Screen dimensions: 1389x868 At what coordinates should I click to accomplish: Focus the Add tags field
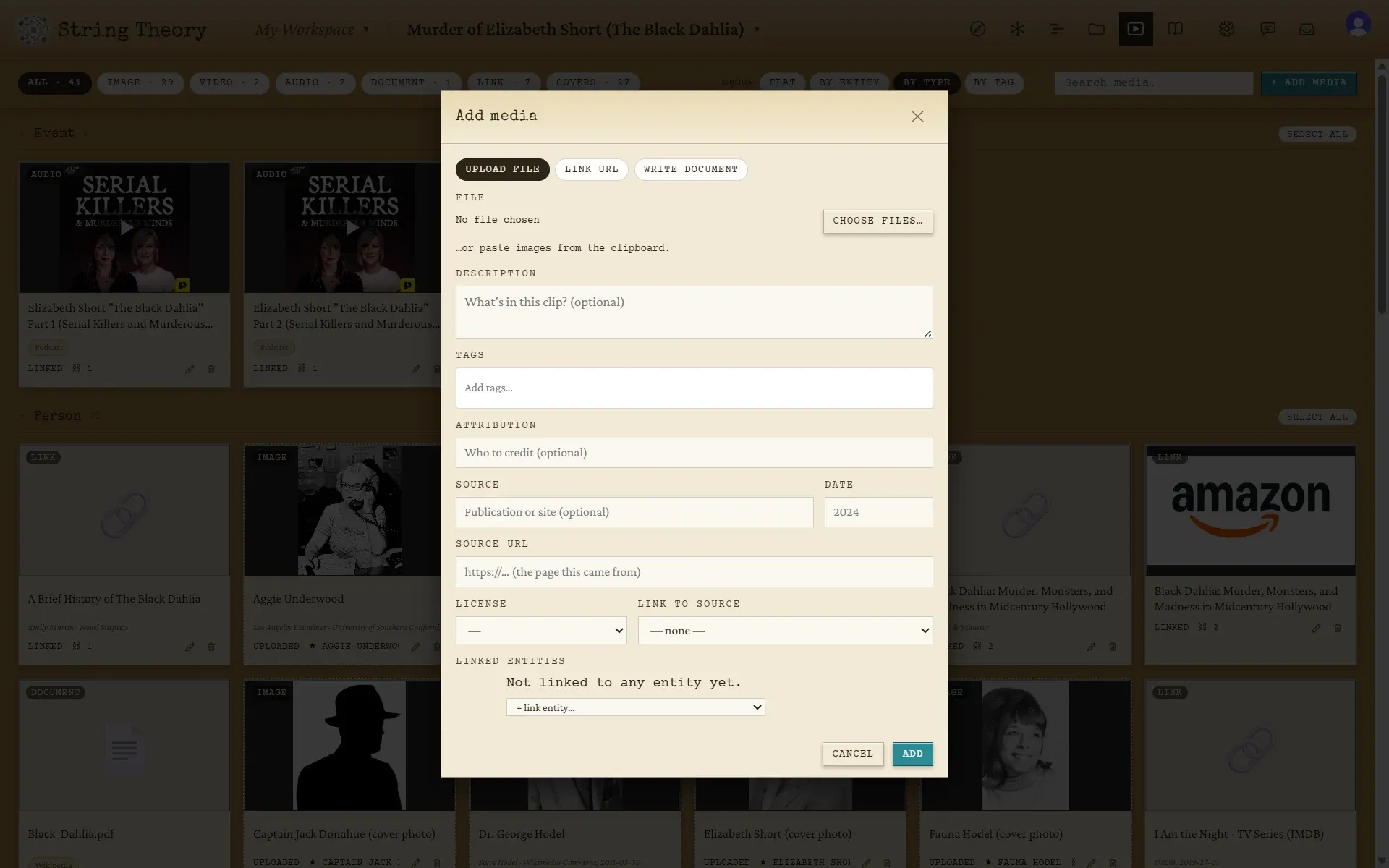[x=694, y=388]
